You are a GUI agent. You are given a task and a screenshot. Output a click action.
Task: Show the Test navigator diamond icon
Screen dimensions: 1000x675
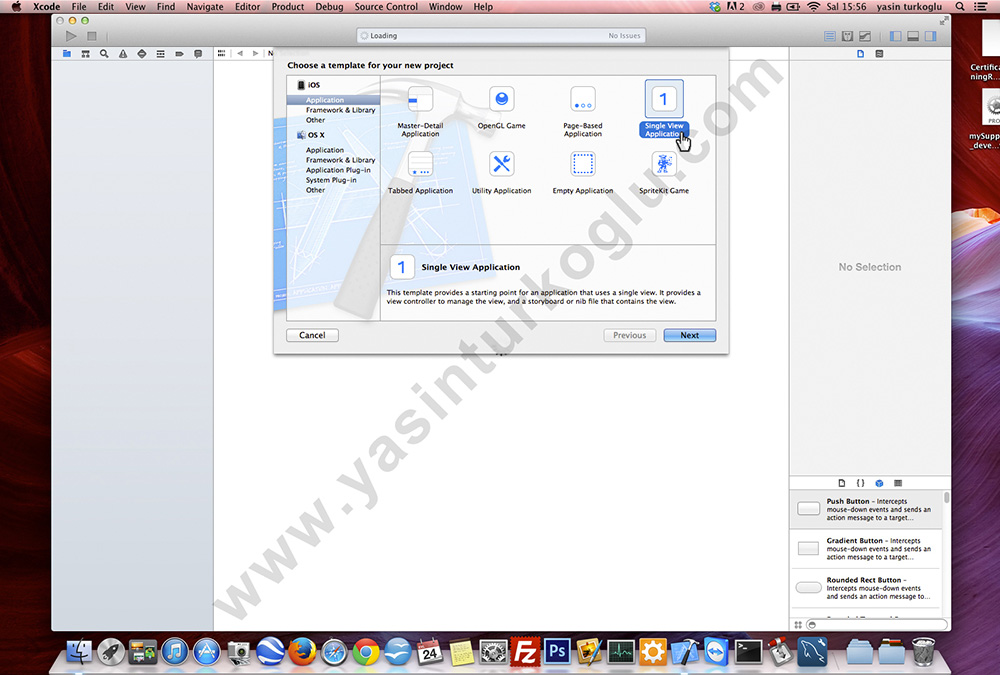142,54
